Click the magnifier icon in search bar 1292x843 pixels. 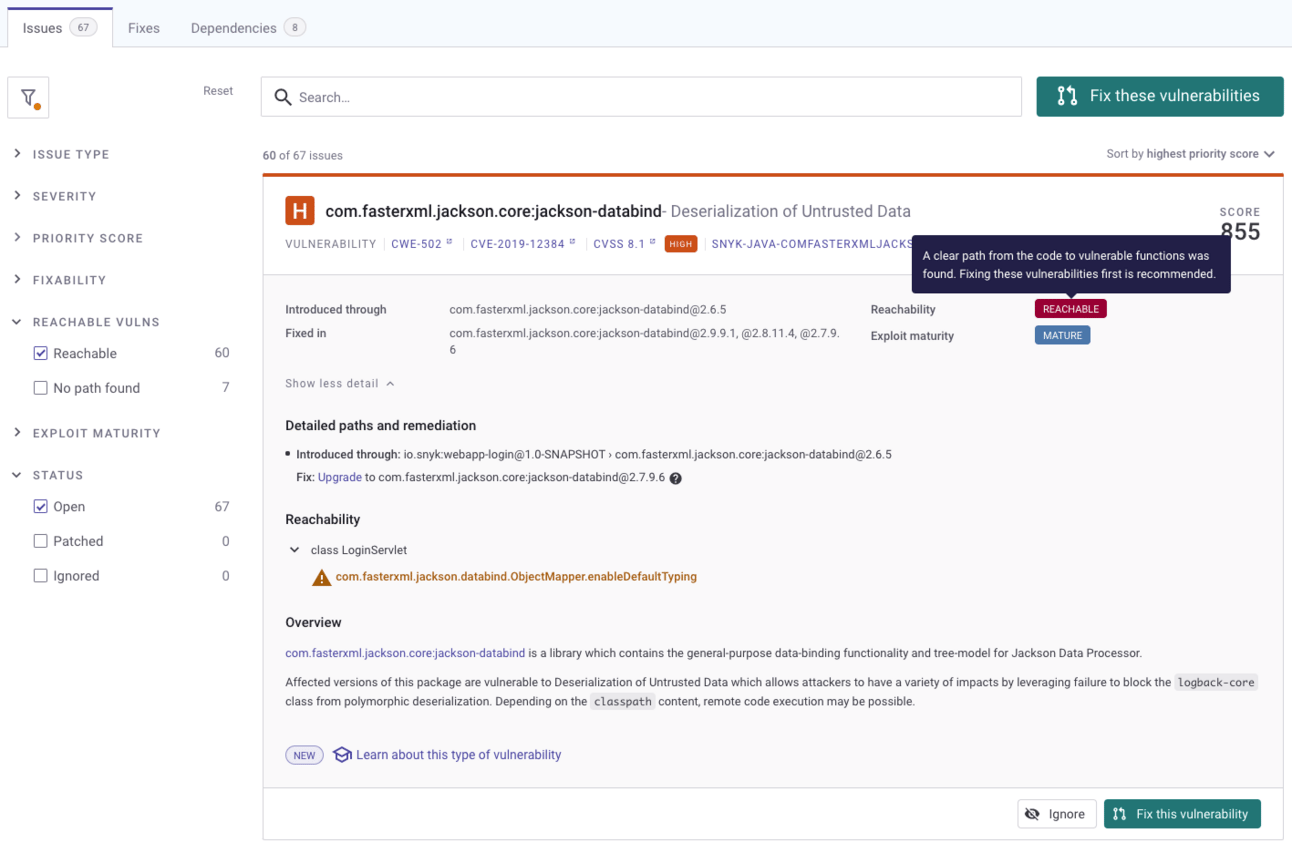(x=283, y=97)
